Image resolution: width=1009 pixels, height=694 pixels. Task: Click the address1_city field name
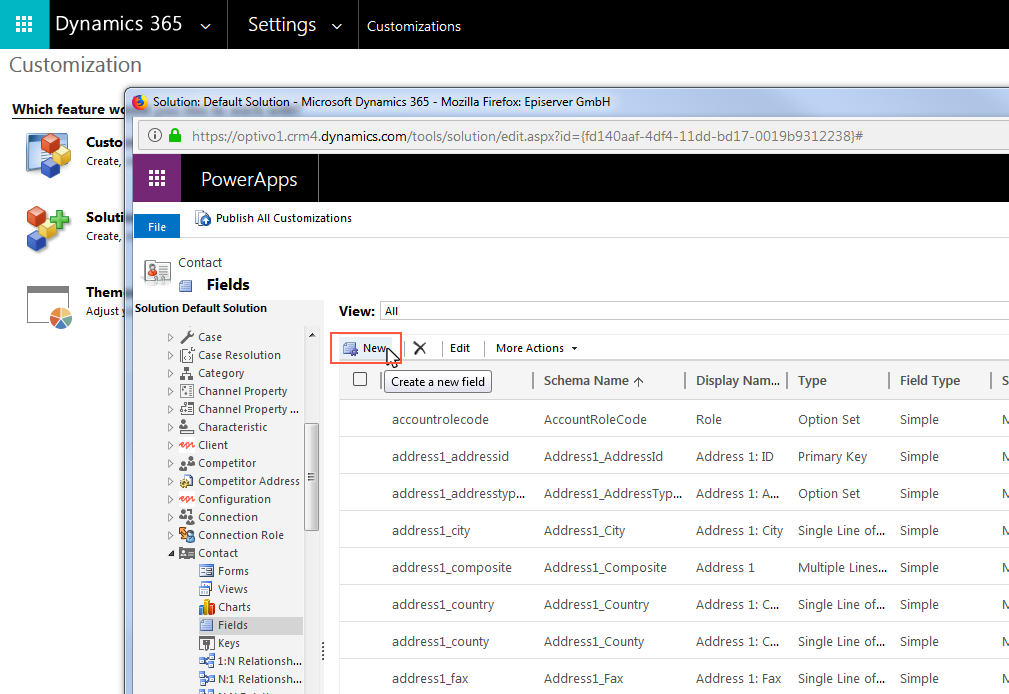click(x=431, y=530)
